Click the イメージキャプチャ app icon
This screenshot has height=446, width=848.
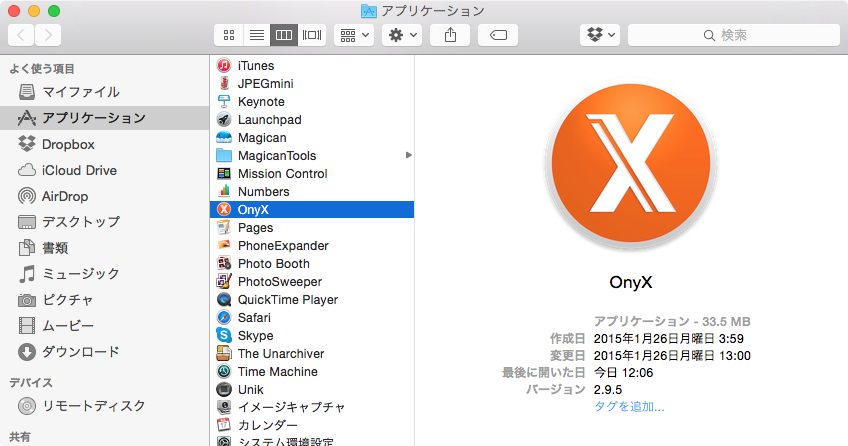(224, 407)
